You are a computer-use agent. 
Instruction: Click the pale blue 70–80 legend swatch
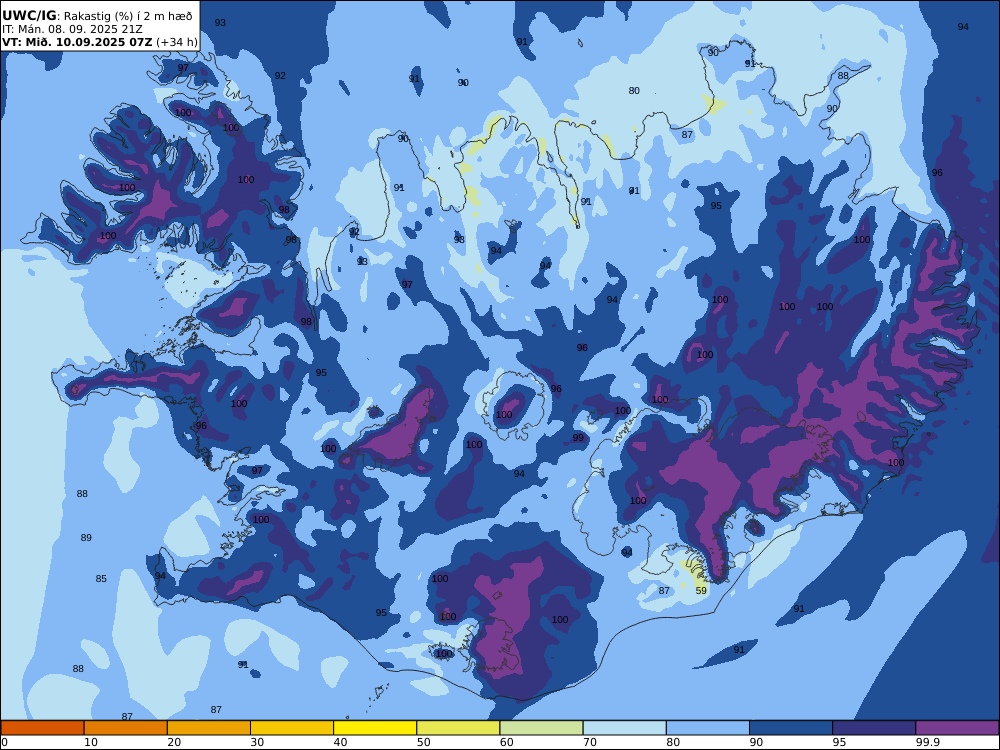click(x=624, y=728)
